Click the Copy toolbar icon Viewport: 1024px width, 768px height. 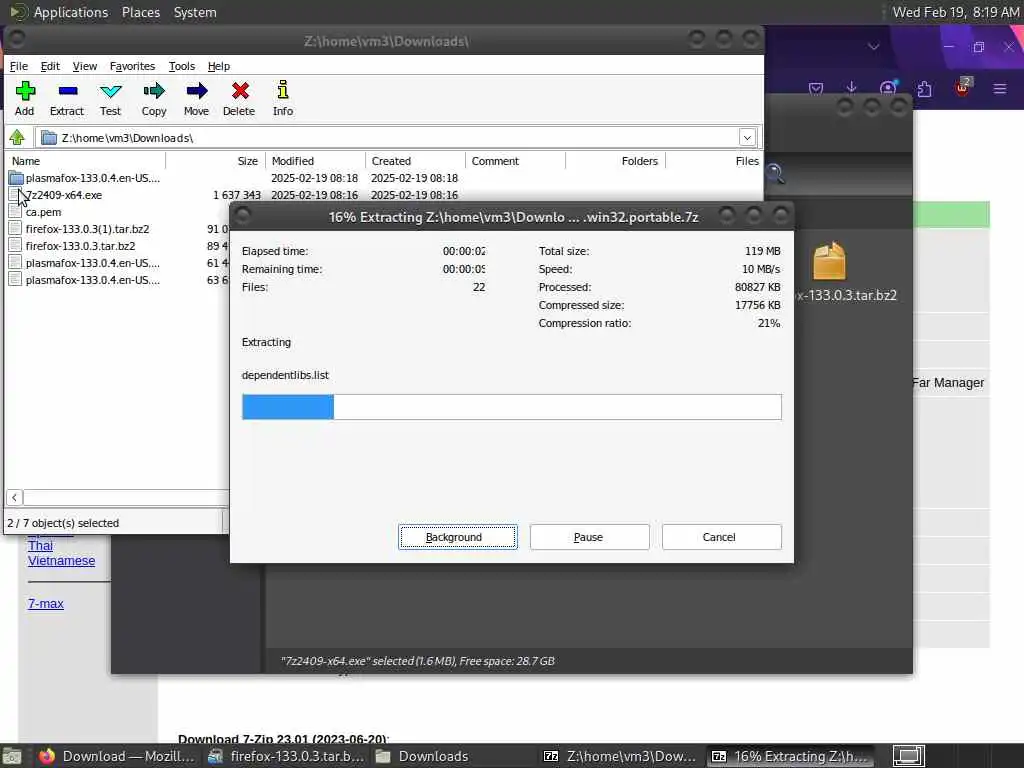[x=154, y=91]
